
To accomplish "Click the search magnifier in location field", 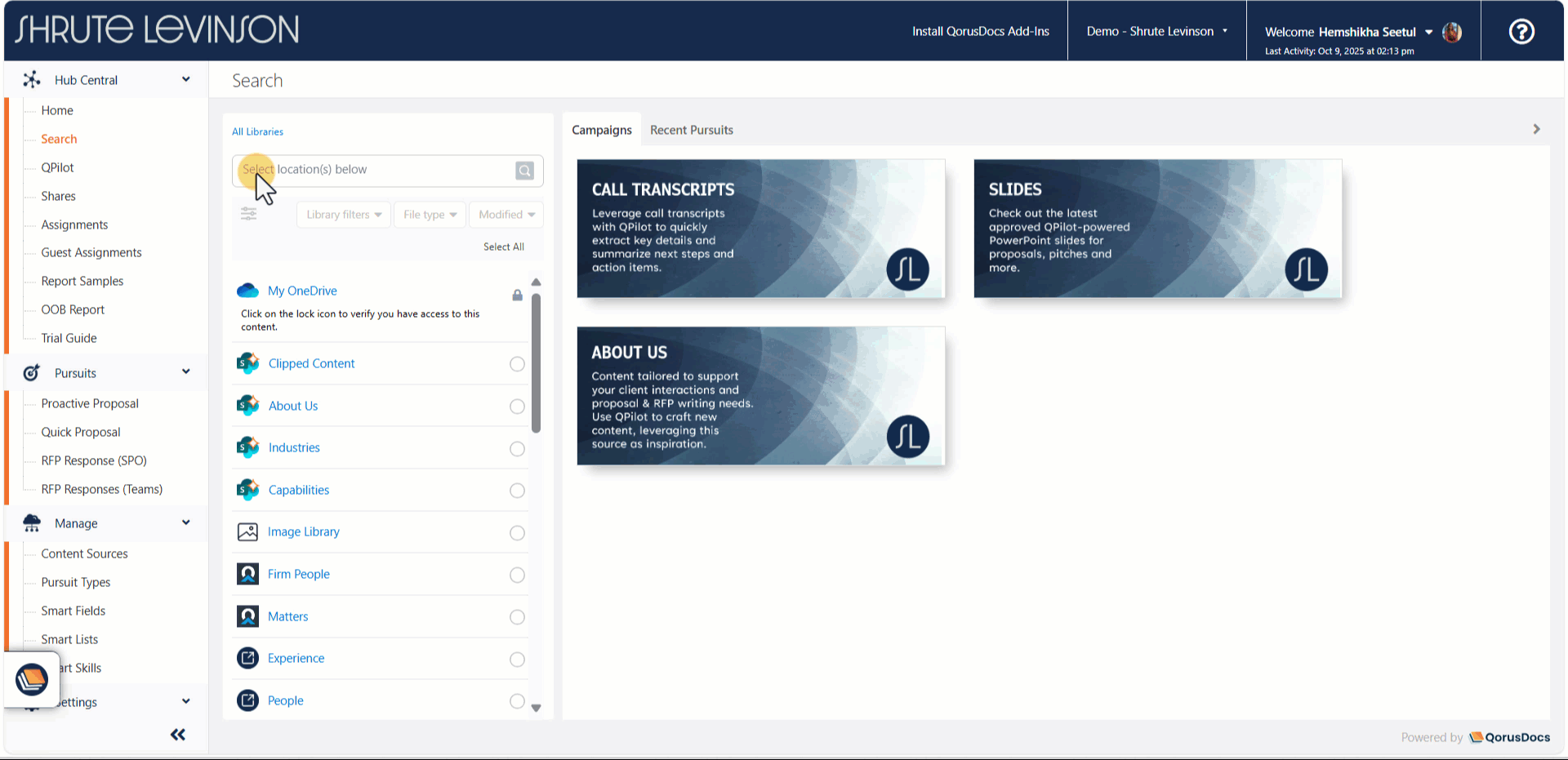I will 524,171.
